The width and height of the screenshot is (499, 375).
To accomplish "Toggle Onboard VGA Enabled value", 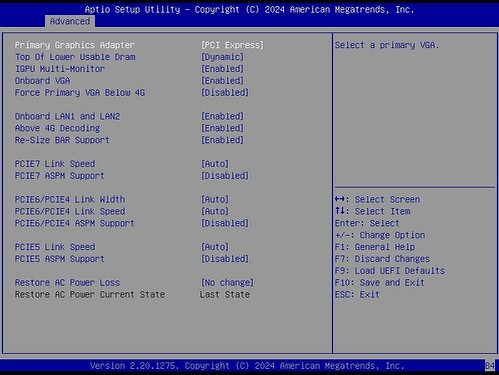I will pyautogui.click(x=222, y=81).
